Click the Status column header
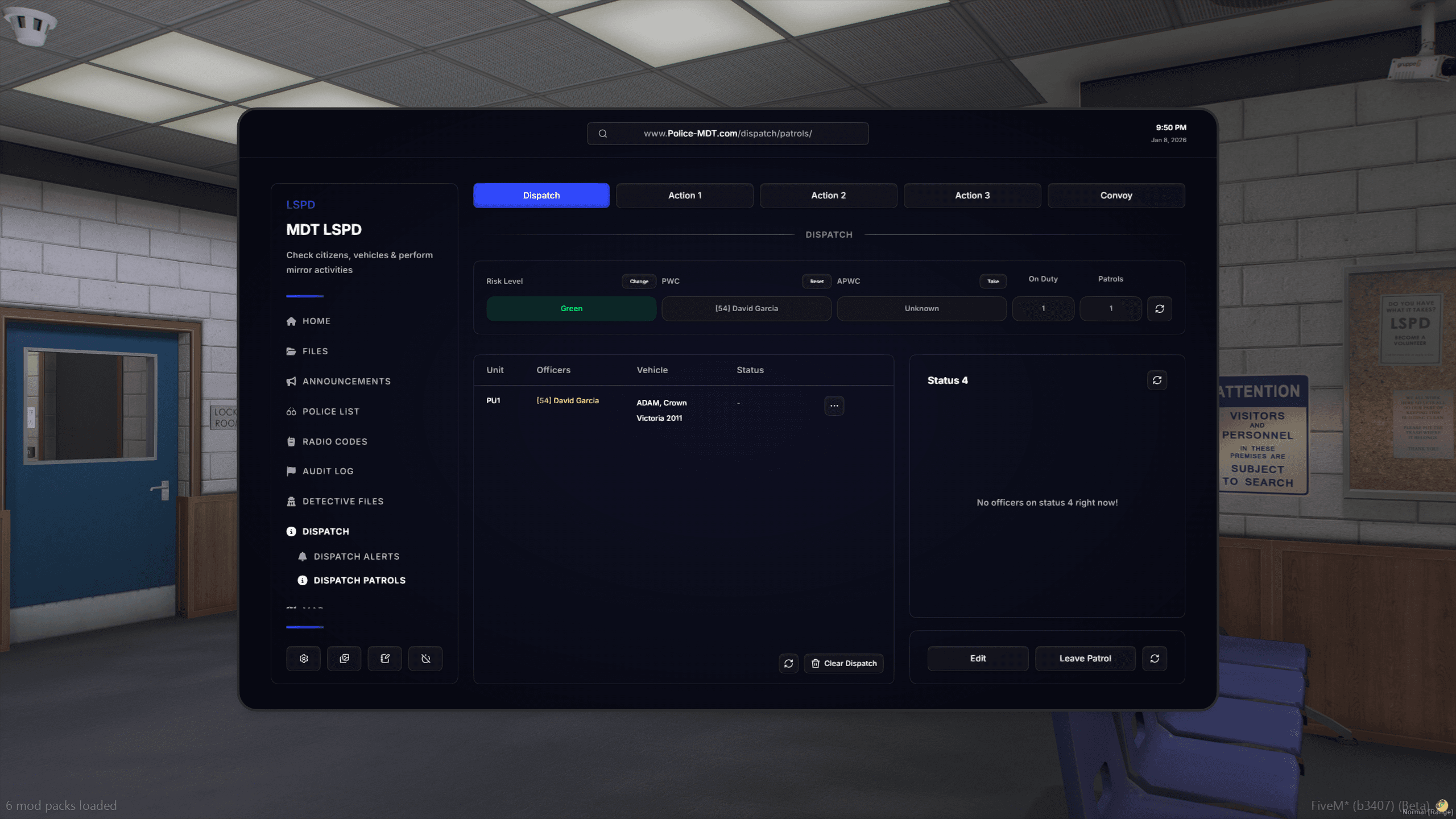The image size is (1456, 819). 750,370
